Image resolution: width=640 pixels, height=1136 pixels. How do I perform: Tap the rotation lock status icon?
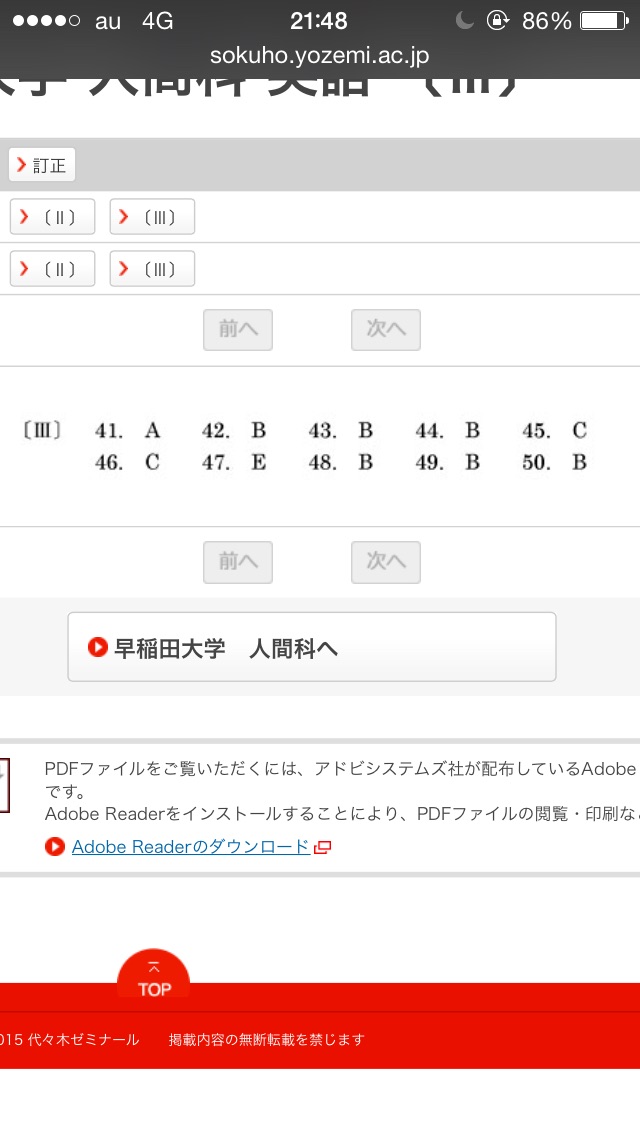pos(497,21)
